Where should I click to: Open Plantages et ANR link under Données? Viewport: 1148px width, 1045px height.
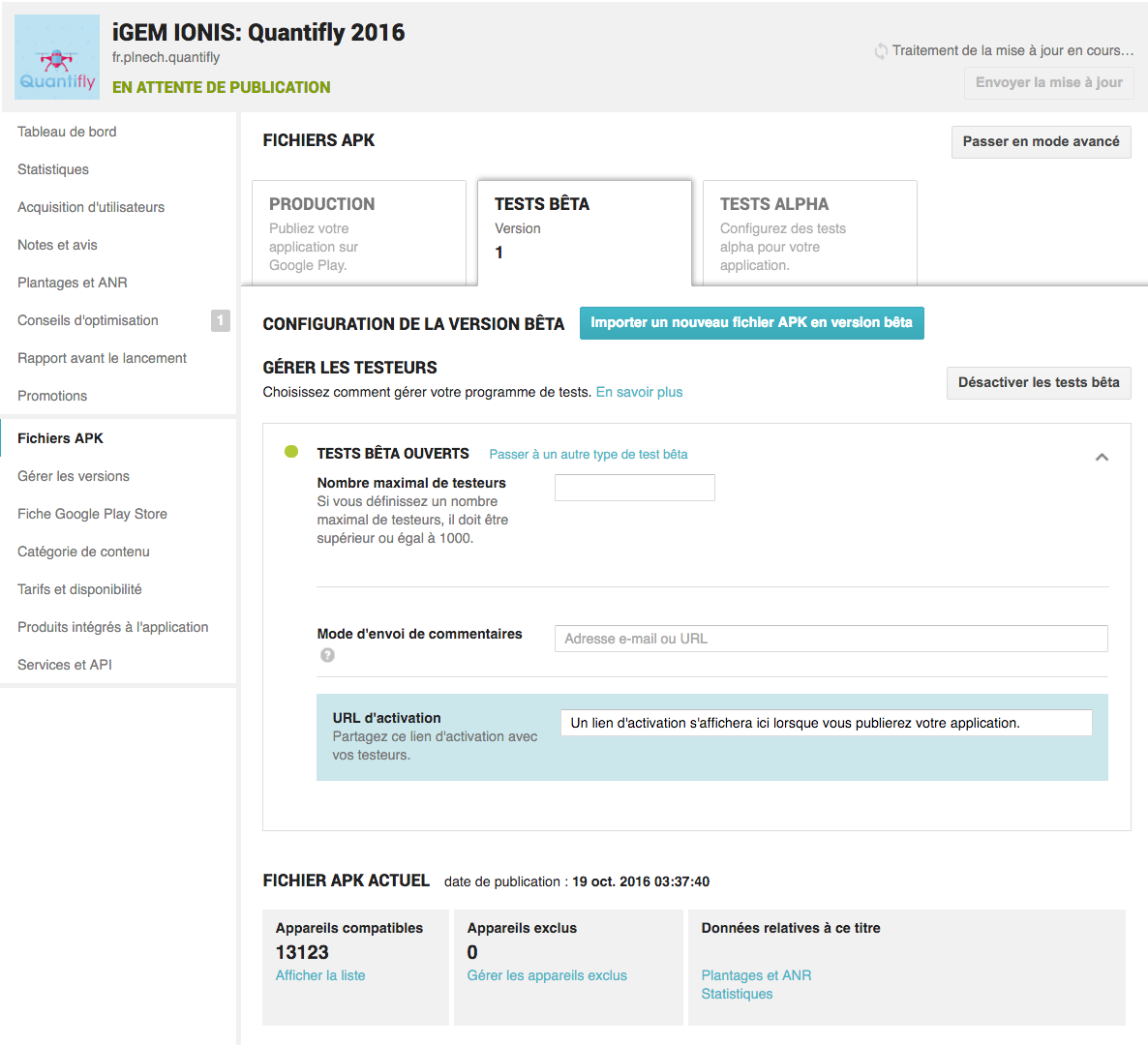tap(756, 975)
